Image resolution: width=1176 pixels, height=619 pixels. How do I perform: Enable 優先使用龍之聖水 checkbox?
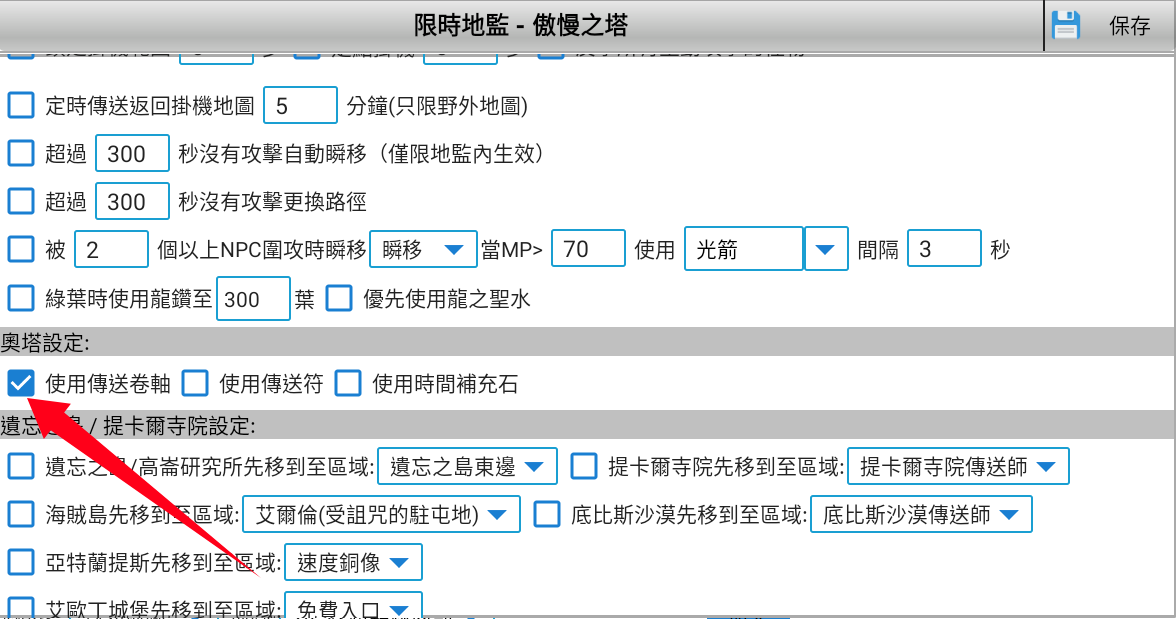[339, 298]
